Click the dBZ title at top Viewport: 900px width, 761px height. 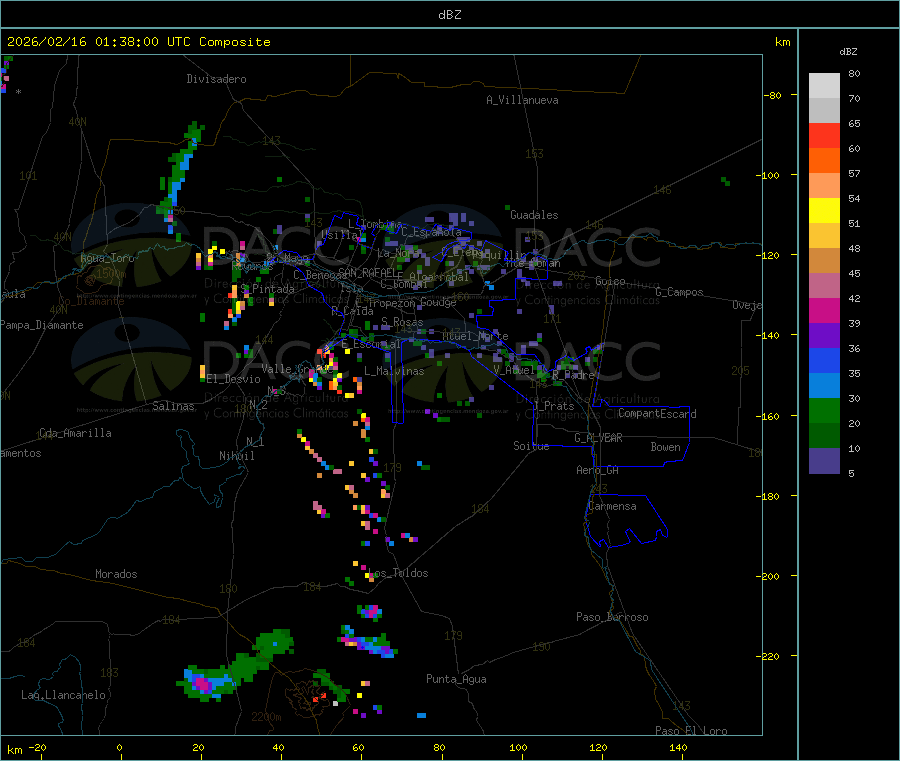tap(449, 15)
